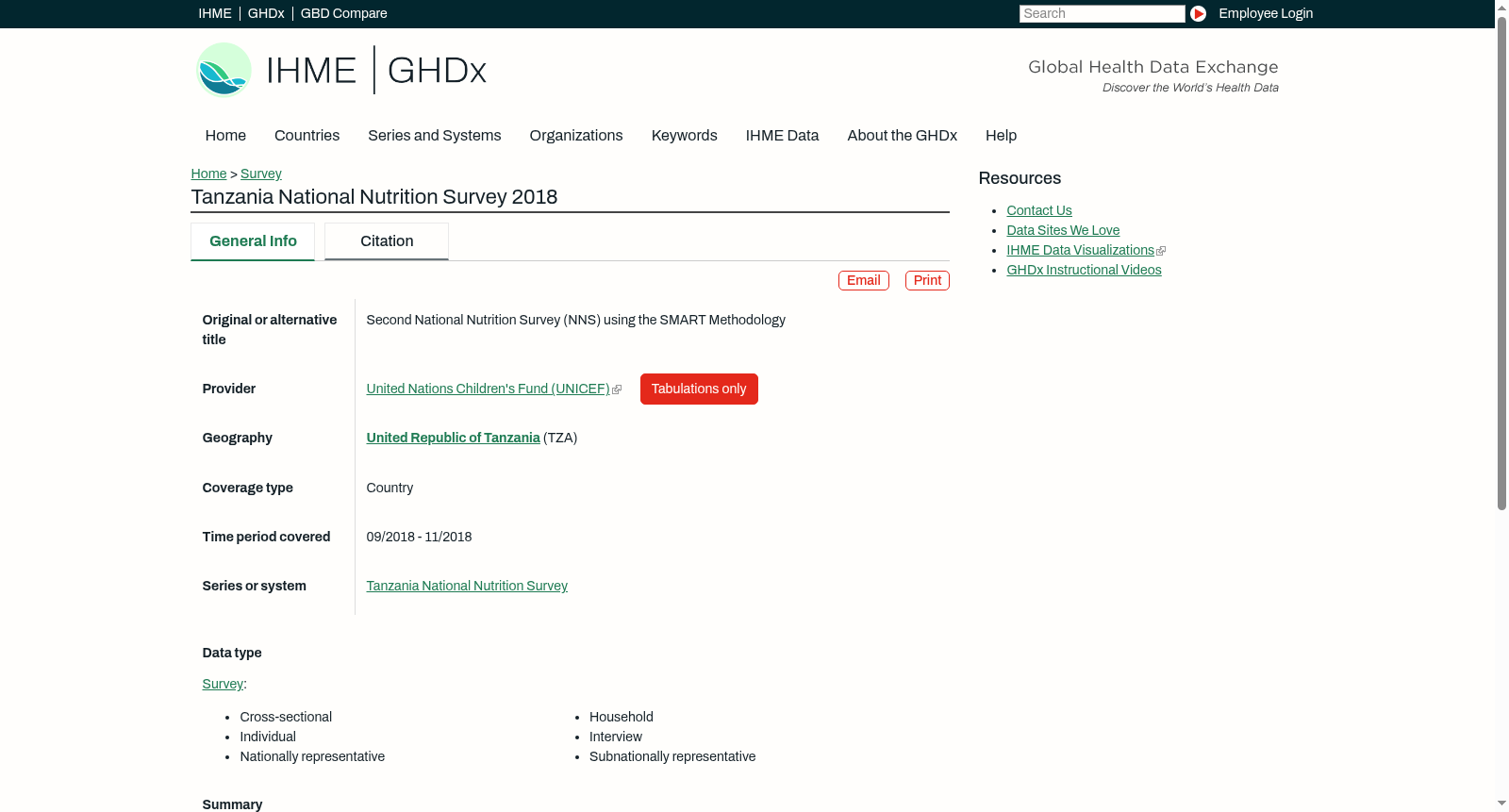Open About the GHDx menu item
This screenshot has width=1509, height=812.
click(903, 136)
